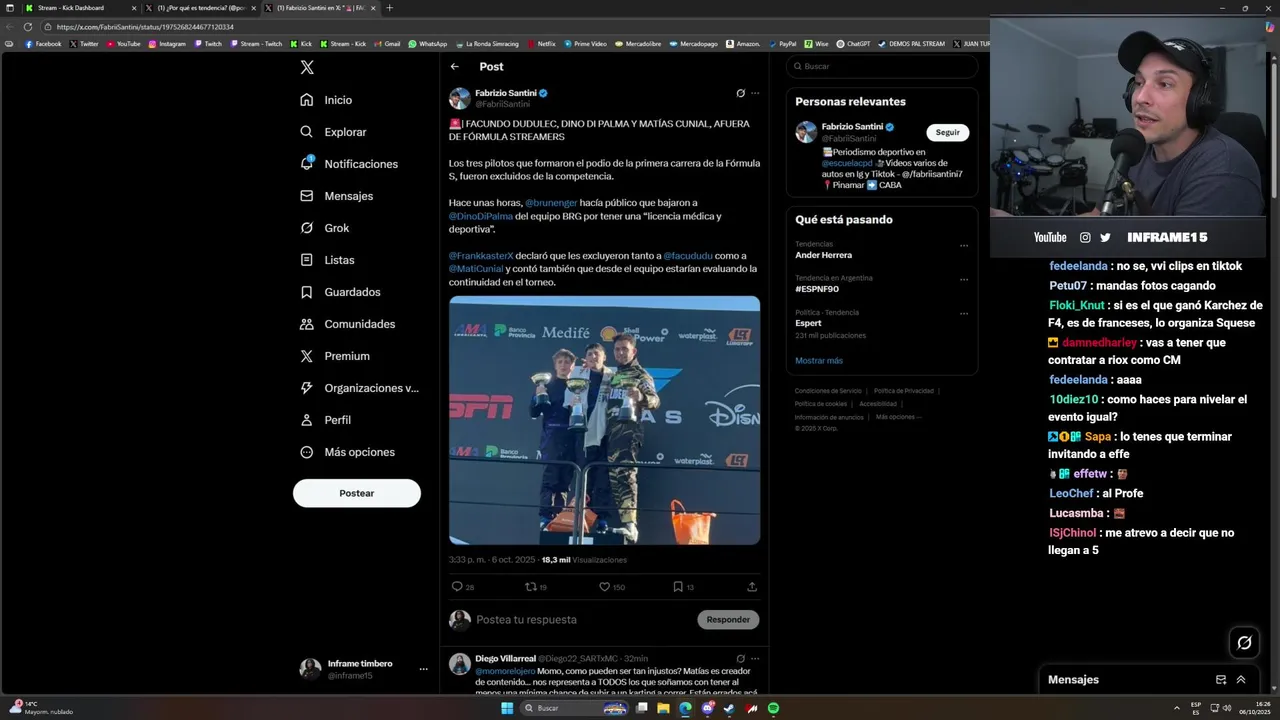This screenshot has height=720, width=1280.
Task: Open the weather widget on taskbar
Action: [x=41, y=708]
